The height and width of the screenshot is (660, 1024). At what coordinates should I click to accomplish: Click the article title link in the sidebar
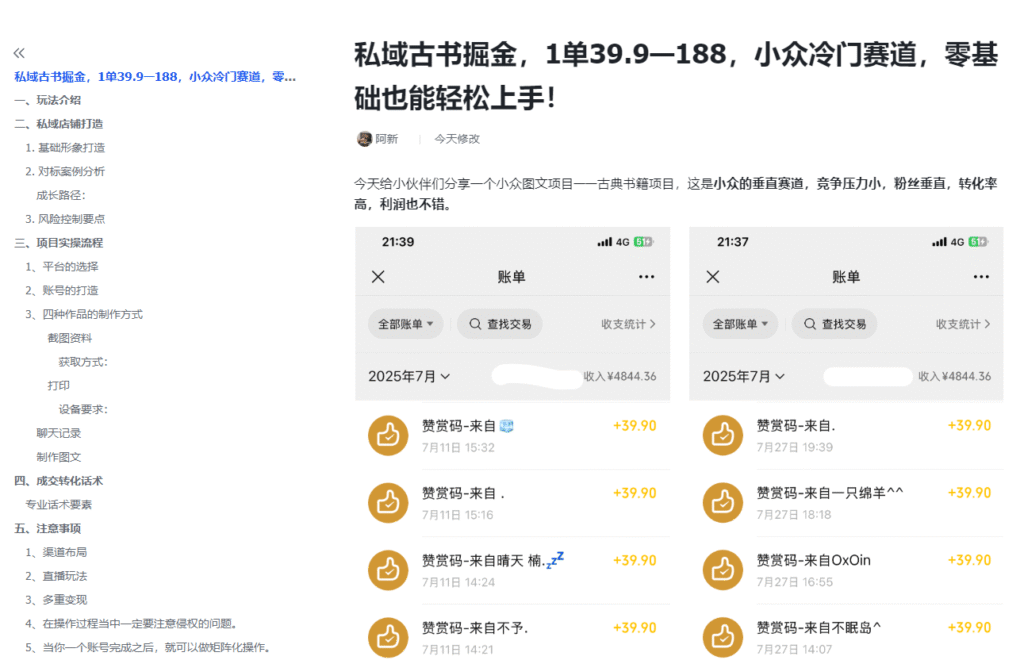click(x=150, y=77)
